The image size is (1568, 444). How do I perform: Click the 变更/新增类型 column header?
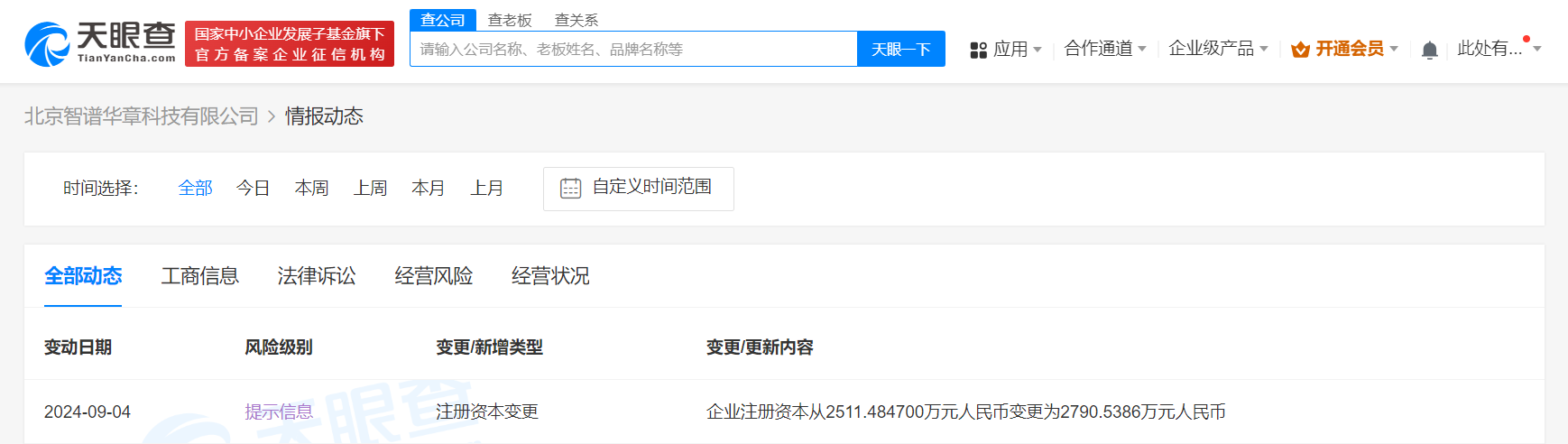(490, 347)
